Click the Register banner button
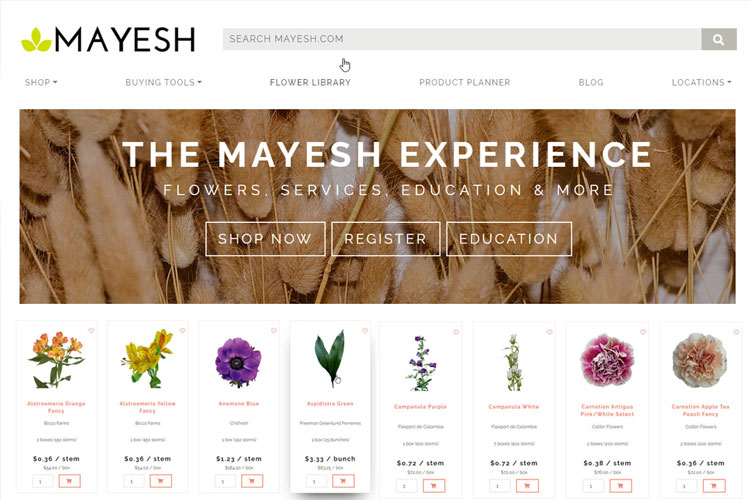The width and height of the screenshot is (750, 500). (386, 239)
